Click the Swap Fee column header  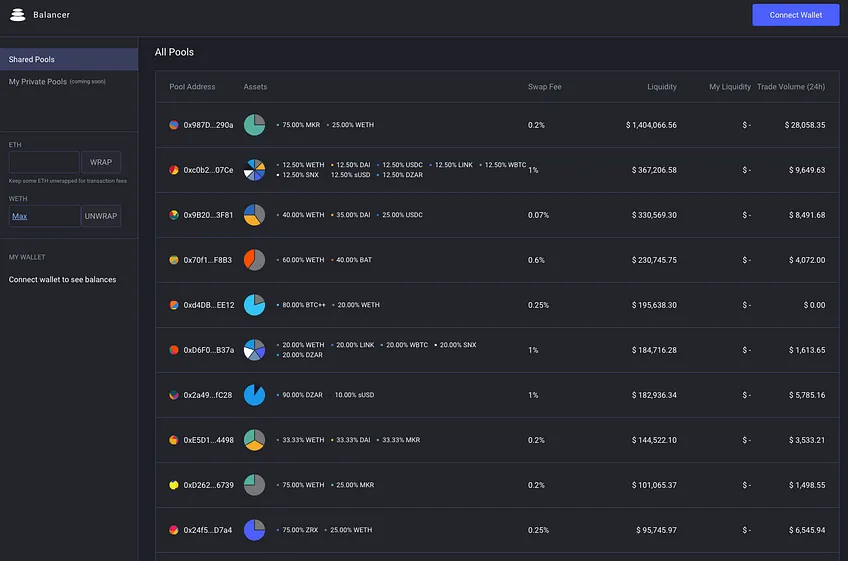[x=545, y=87]
